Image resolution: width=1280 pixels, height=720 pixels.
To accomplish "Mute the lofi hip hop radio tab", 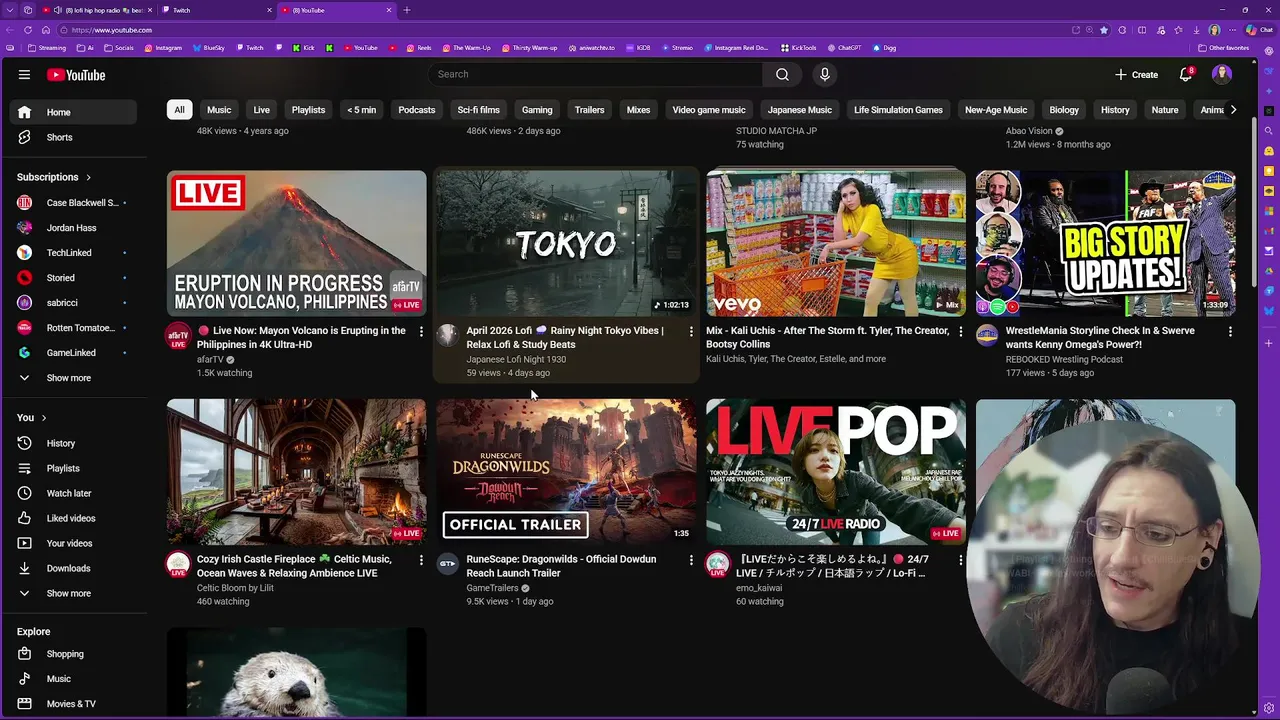I will [57, 10].
